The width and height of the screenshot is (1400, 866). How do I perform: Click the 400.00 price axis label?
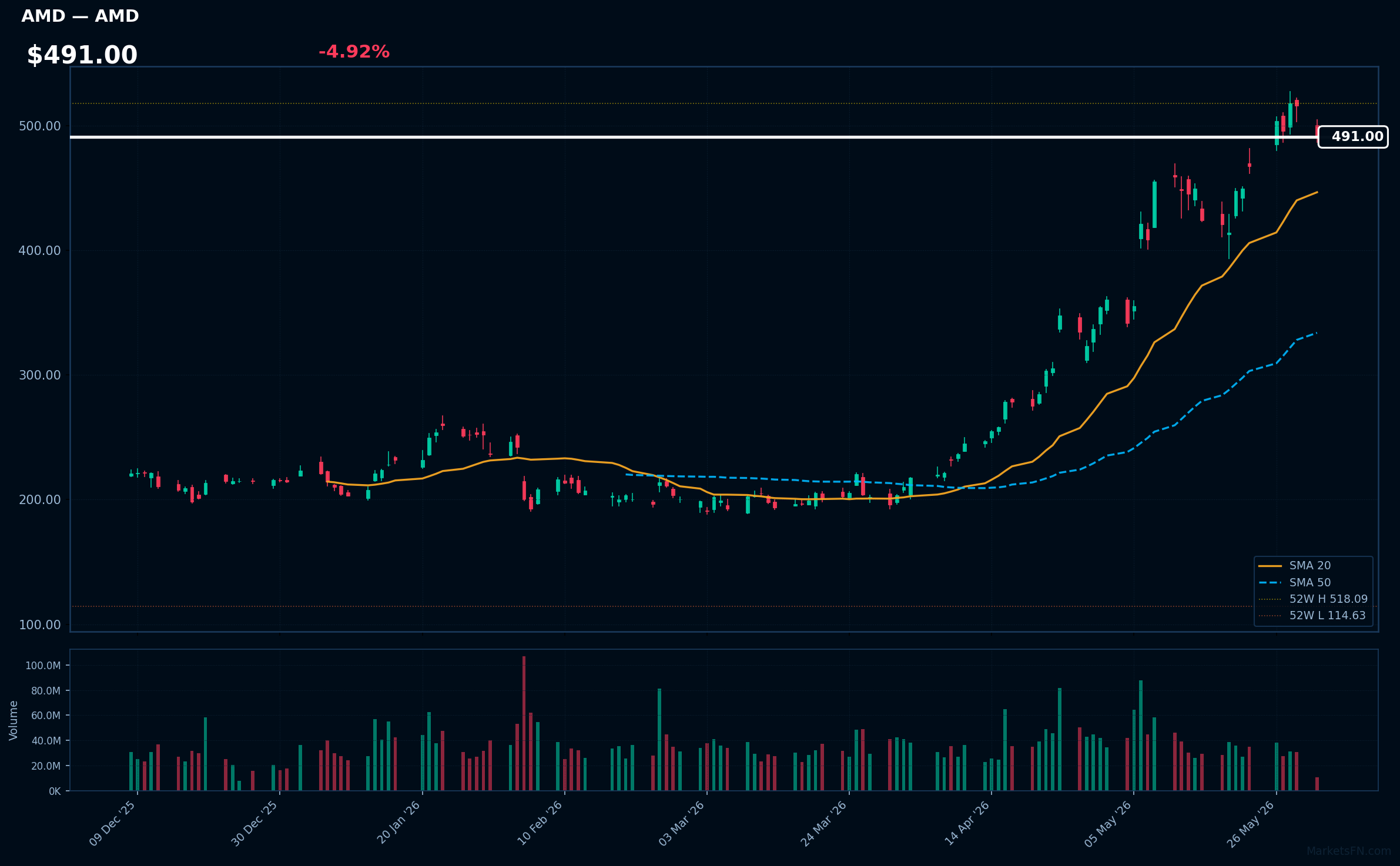(x=40, y=251)
